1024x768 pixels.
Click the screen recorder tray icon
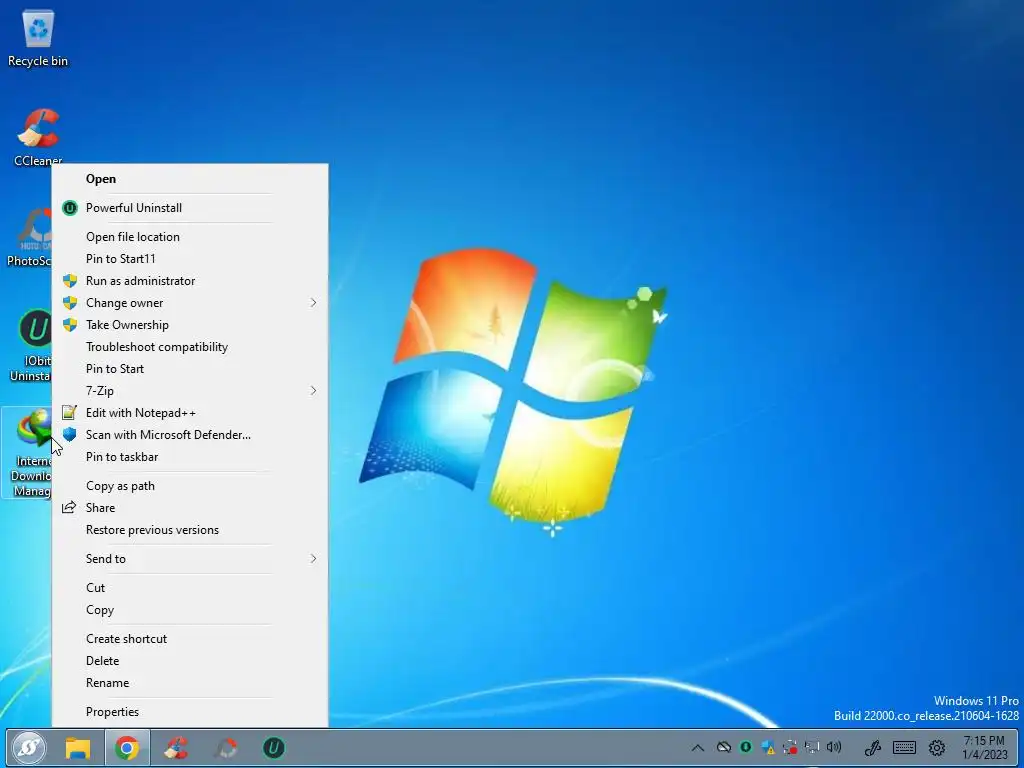pyautogui.click(x=790, y=747)
